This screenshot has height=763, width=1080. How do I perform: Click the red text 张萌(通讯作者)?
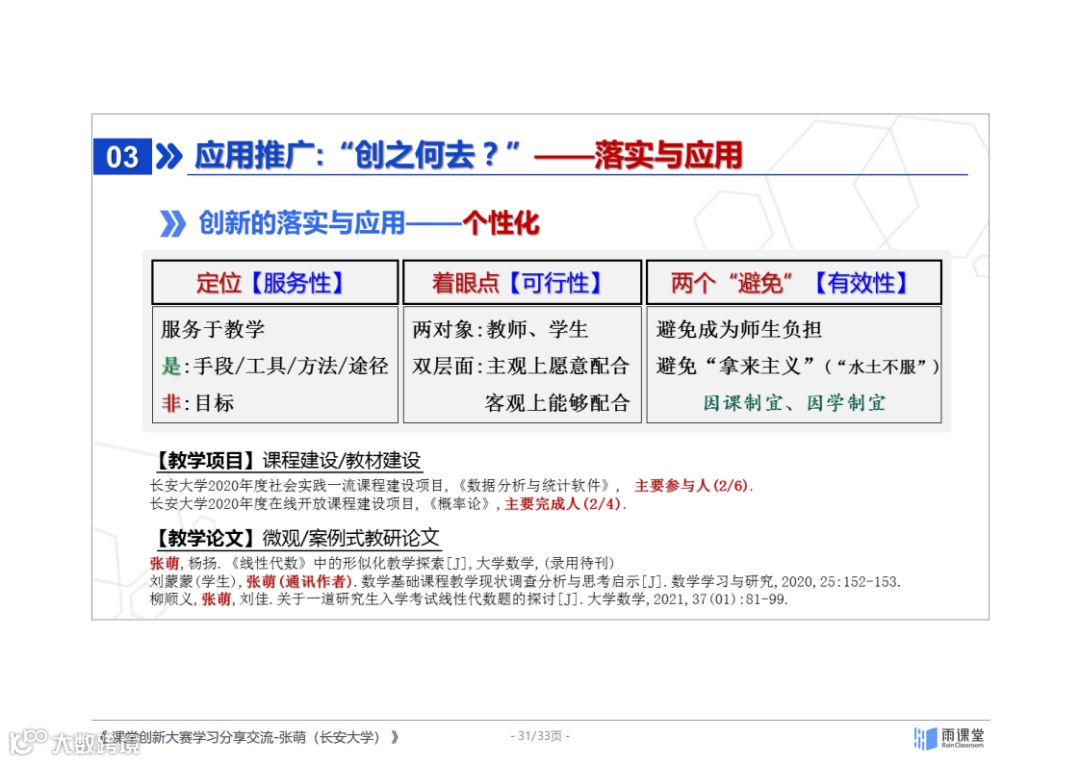299,581
